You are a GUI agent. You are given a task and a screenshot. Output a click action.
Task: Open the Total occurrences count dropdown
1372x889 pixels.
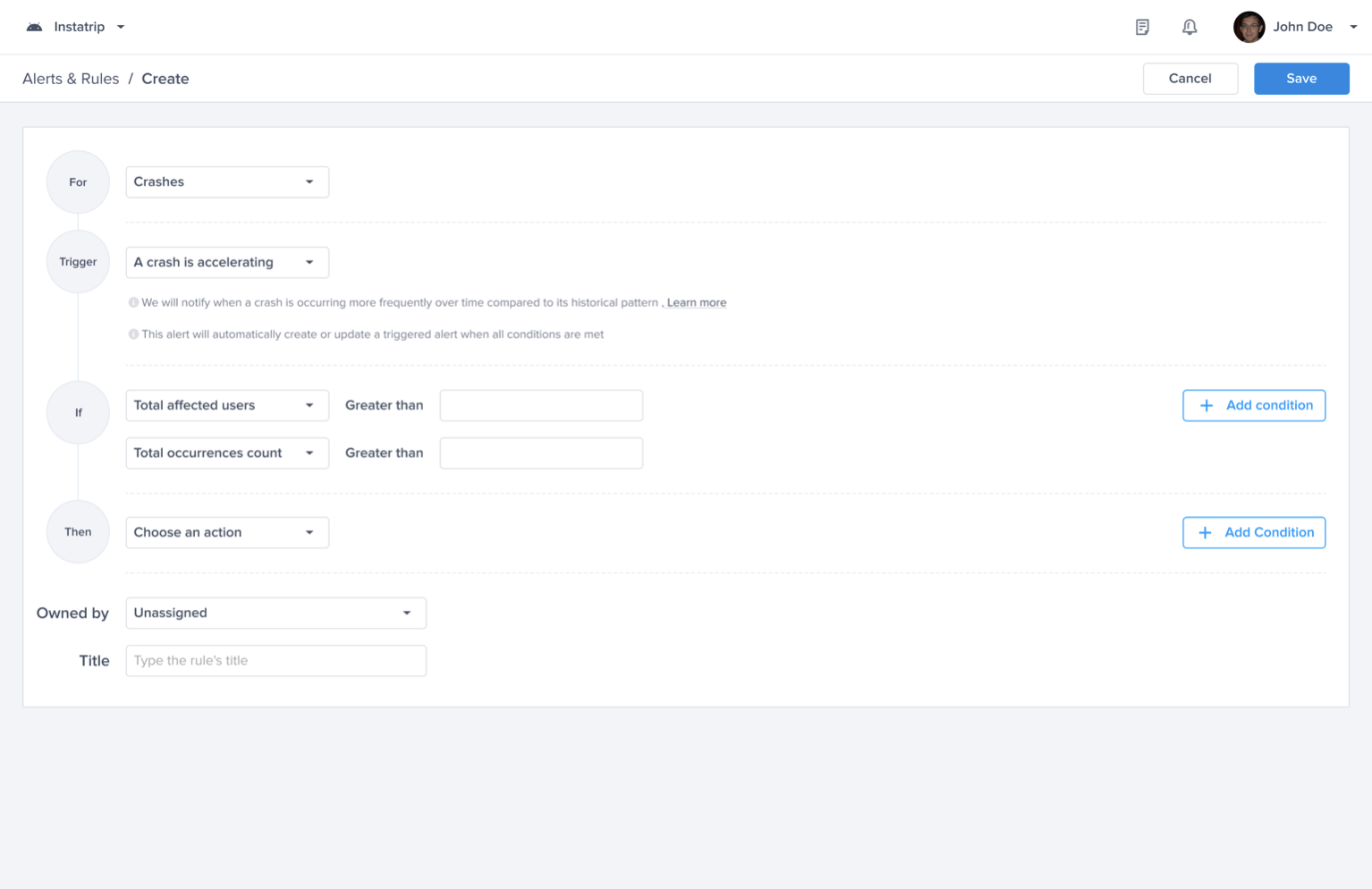[x=227, y=453]
